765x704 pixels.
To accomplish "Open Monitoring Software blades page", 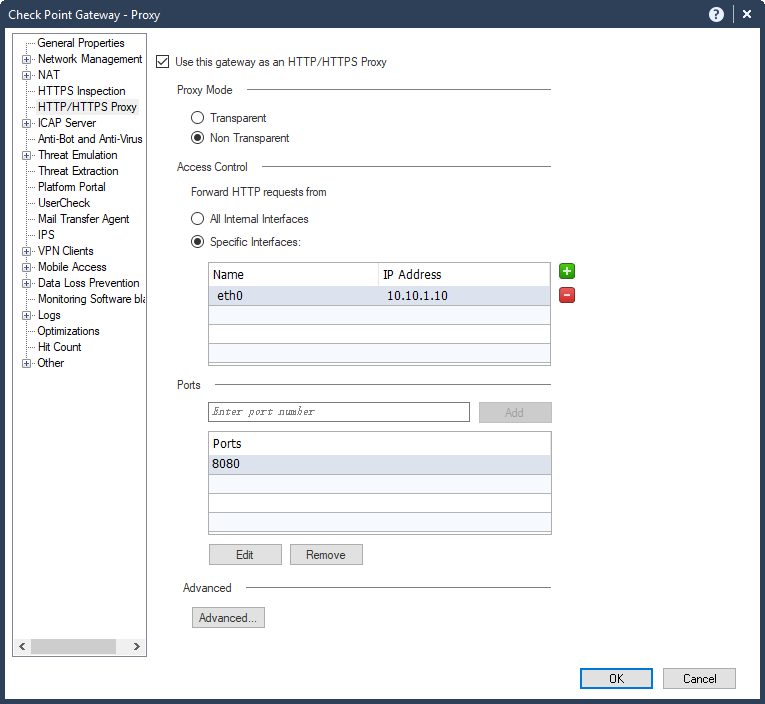I will tap(91, 299).
